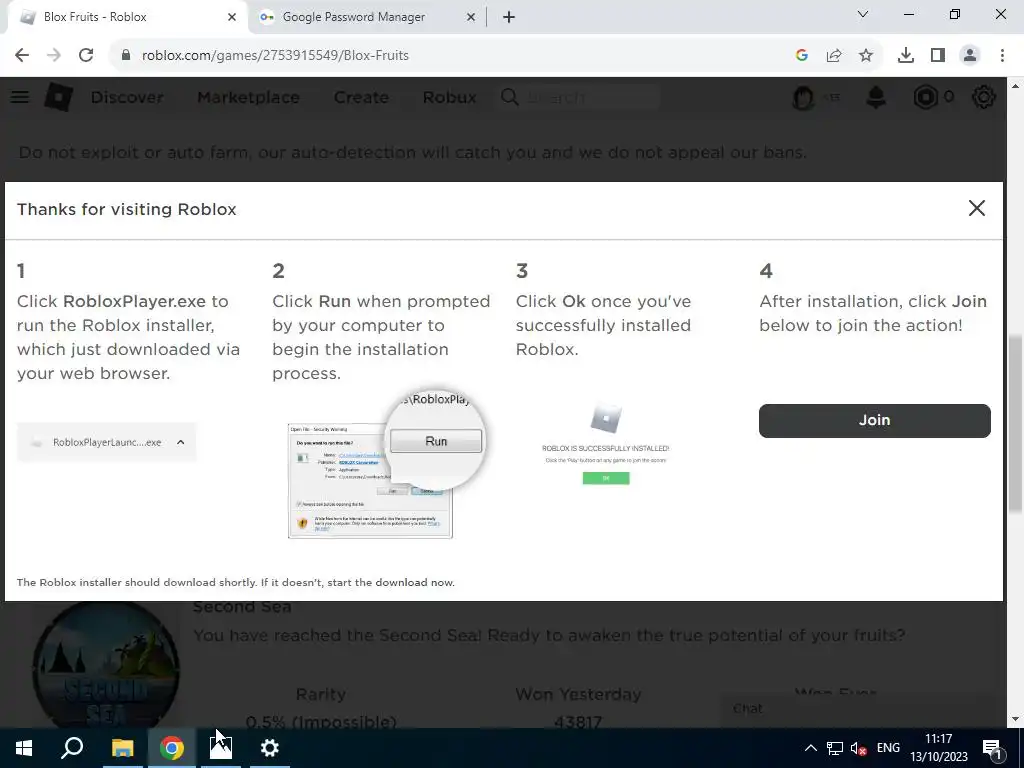Viewport: 1024px width, 768px height.
Task: Open the Windows notification center
Action: 993,748
